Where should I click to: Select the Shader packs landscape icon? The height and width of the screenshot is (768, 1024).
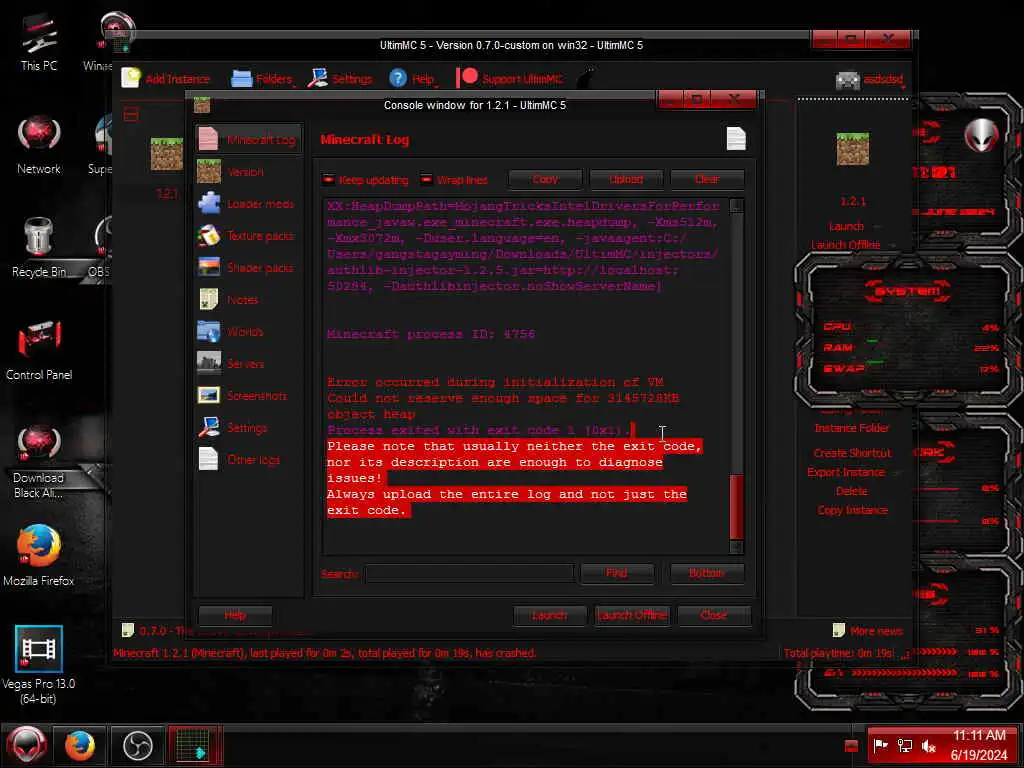[x=209, y=268]
